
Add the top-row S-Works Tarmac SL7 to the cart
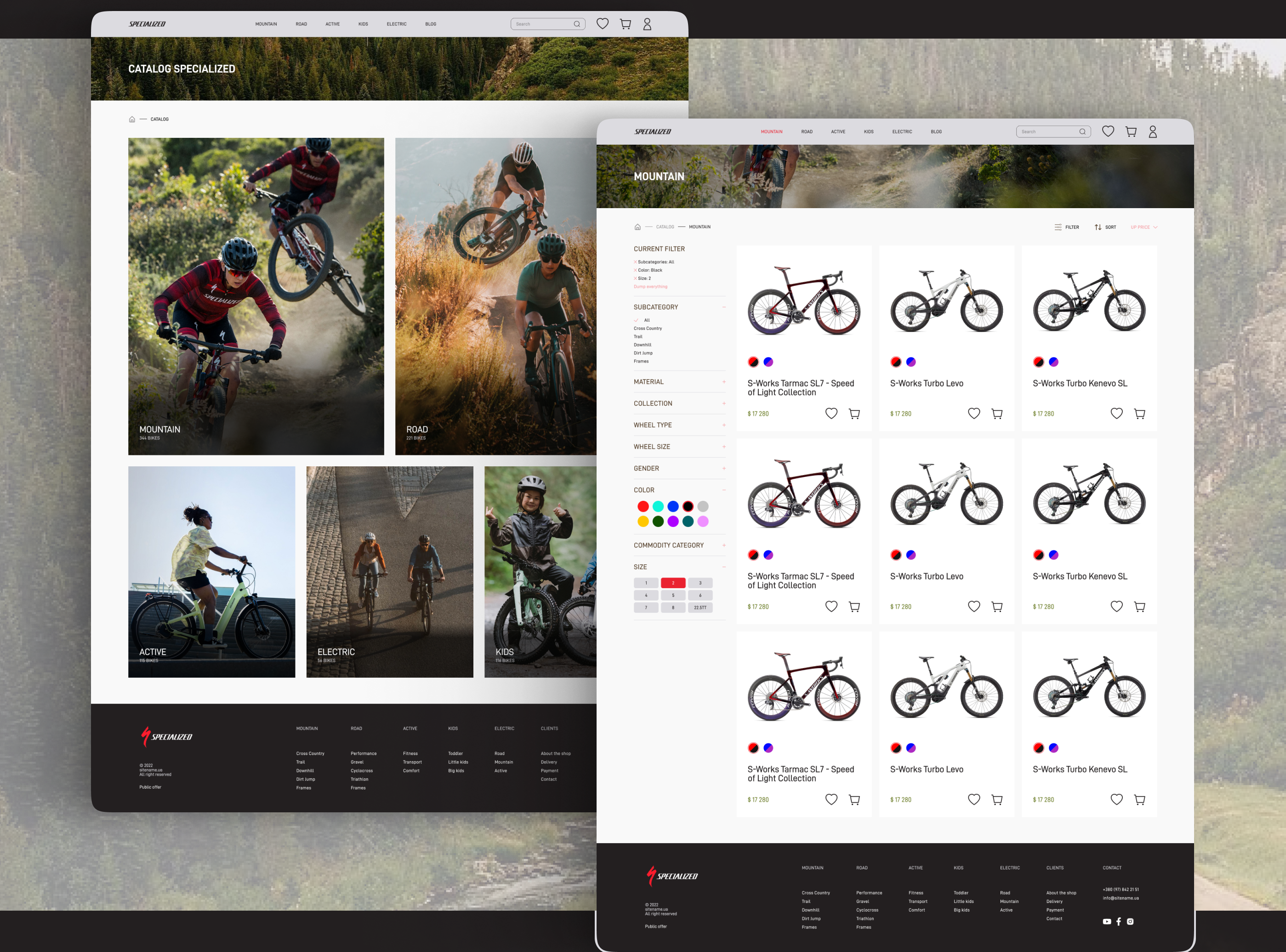tap(854, 414)
